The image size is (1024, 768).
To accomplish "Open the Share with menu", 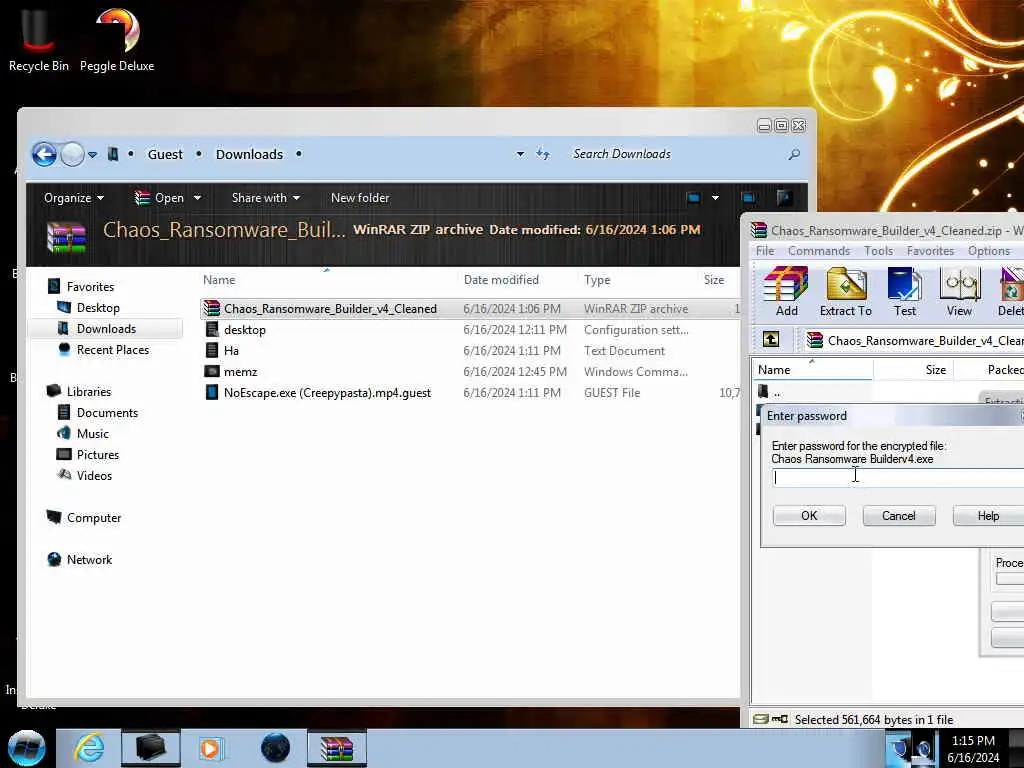I will pyautogui.click(x=266, y=198).
